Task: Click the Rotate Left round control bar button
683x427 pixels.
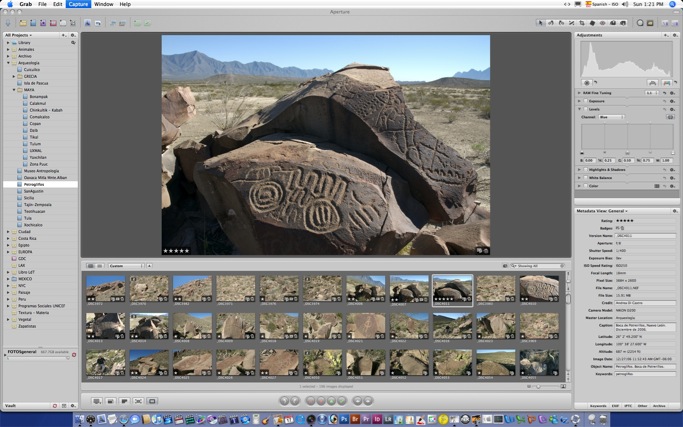Action: 284,400
